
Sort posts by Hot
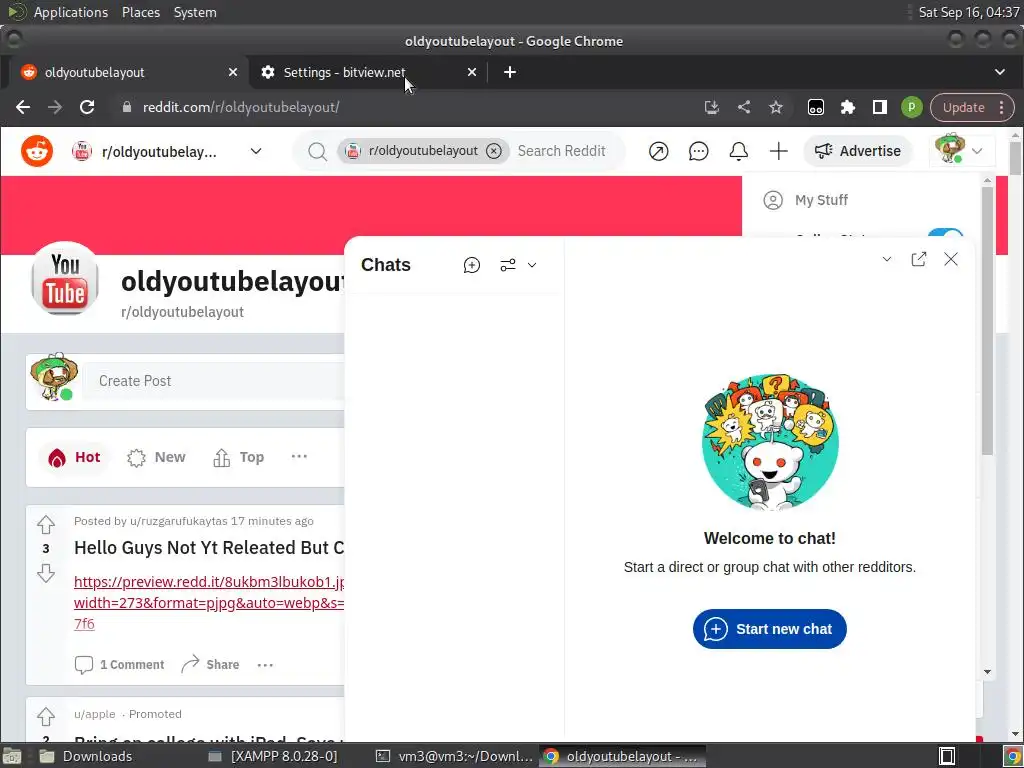coord(74,457)
